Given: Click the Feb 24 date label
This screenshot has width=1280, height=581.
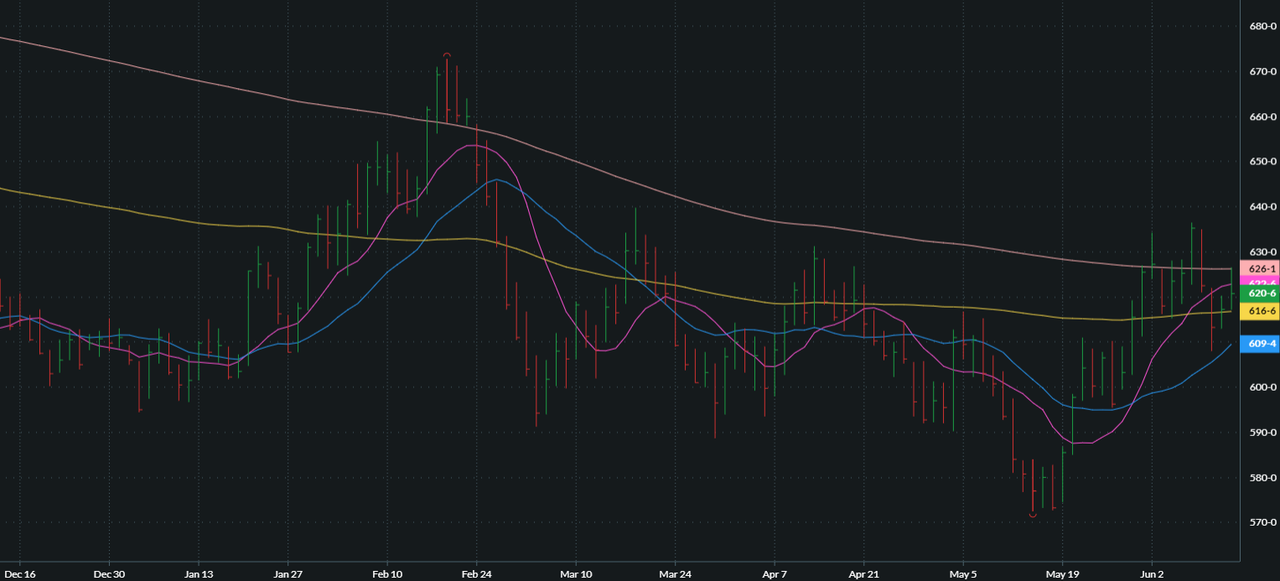Looking at the screenshot, I should 476,574.
